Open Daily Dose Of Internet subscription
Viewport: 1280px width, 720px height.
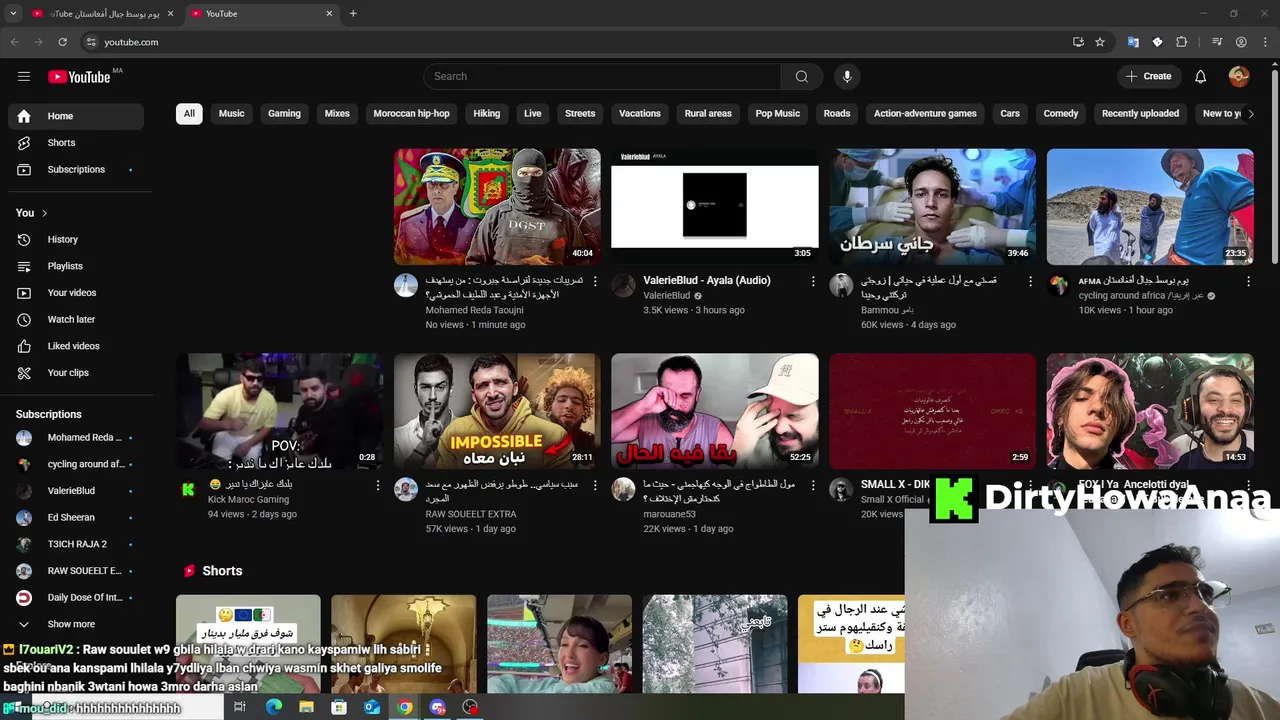(76, 598)
